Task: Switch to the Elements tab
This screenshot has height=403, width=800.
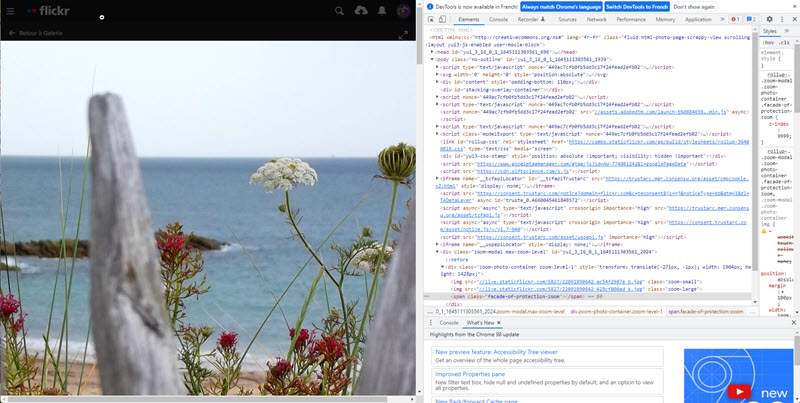Action: click(x=468, y=19)
